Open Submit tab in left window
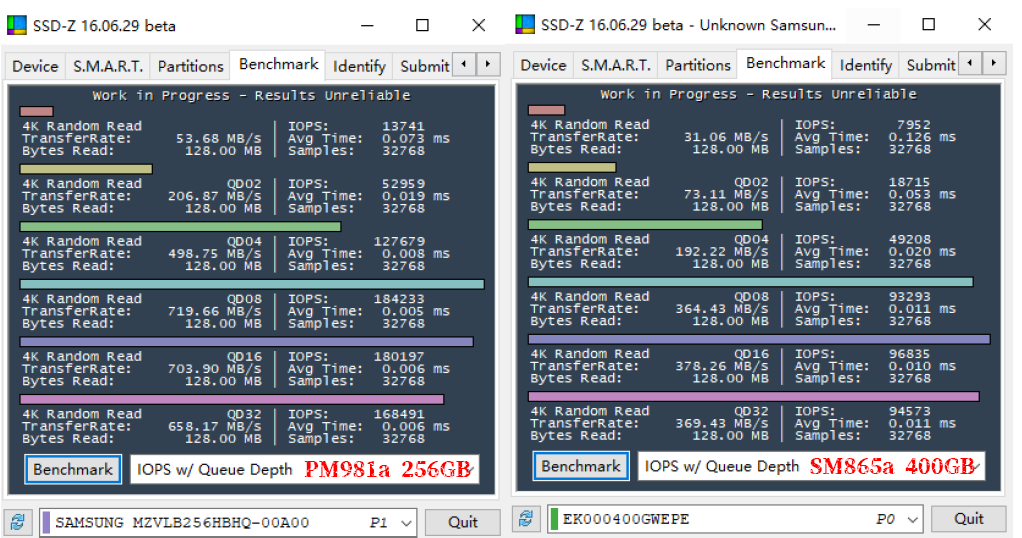1022x538 pixels. 424,67
